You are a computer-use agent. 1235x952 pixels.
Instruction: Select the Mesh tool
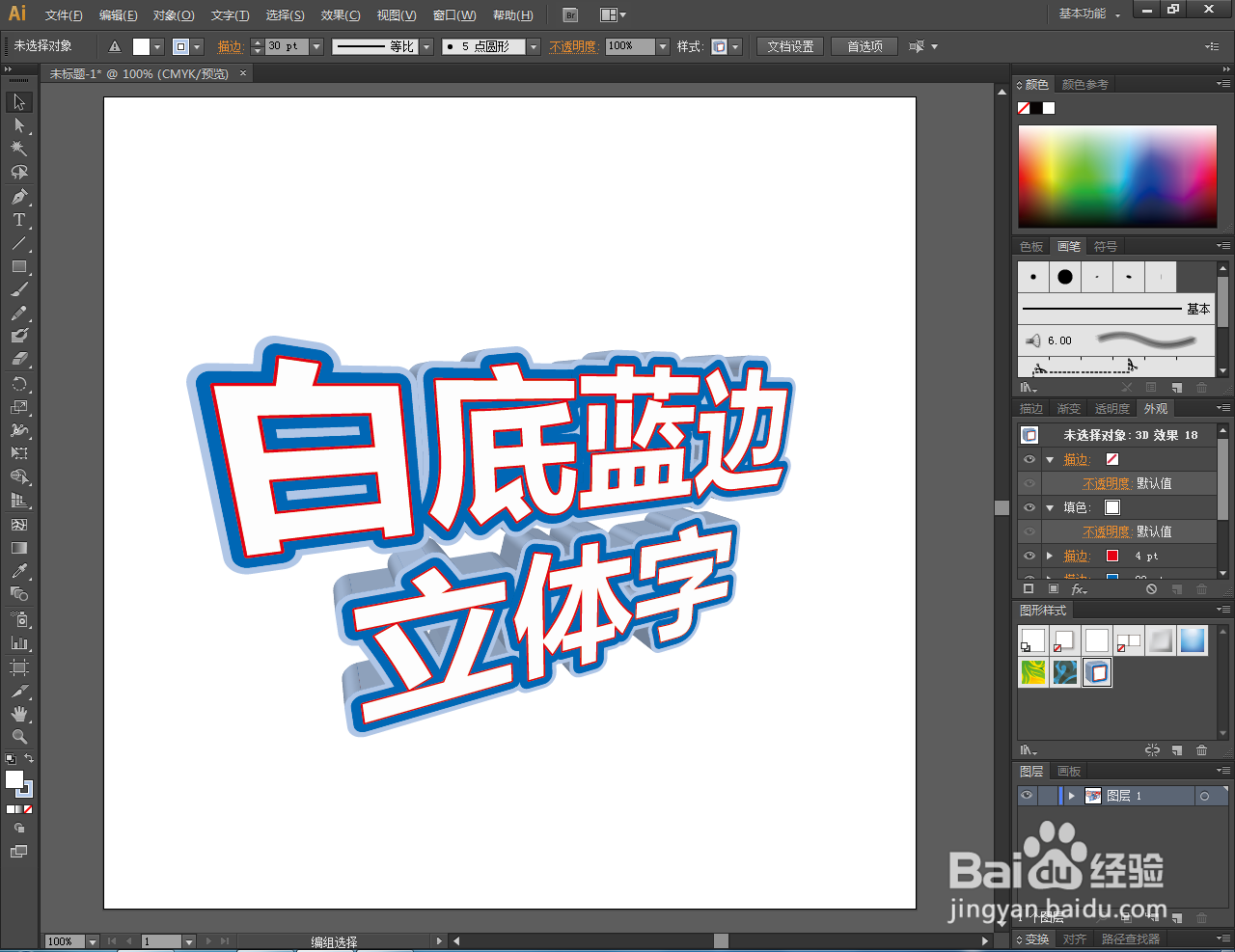(17, 525)
